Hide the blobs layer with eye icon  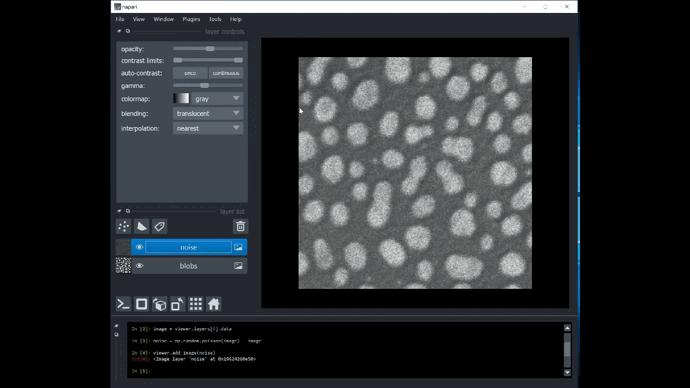139,266
